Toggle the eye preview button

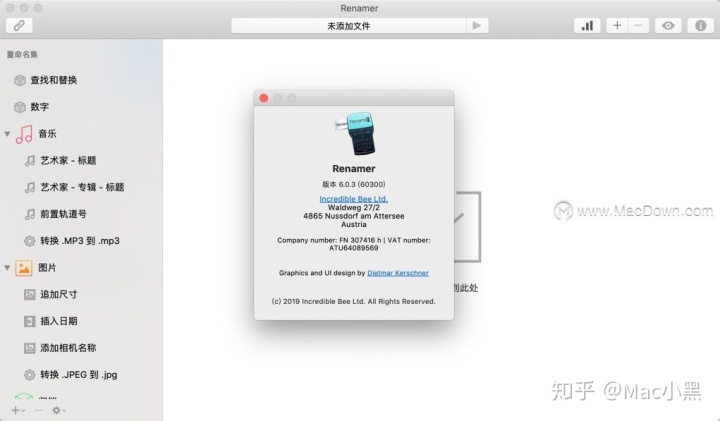pyautogui.click(x=668, y=26)
